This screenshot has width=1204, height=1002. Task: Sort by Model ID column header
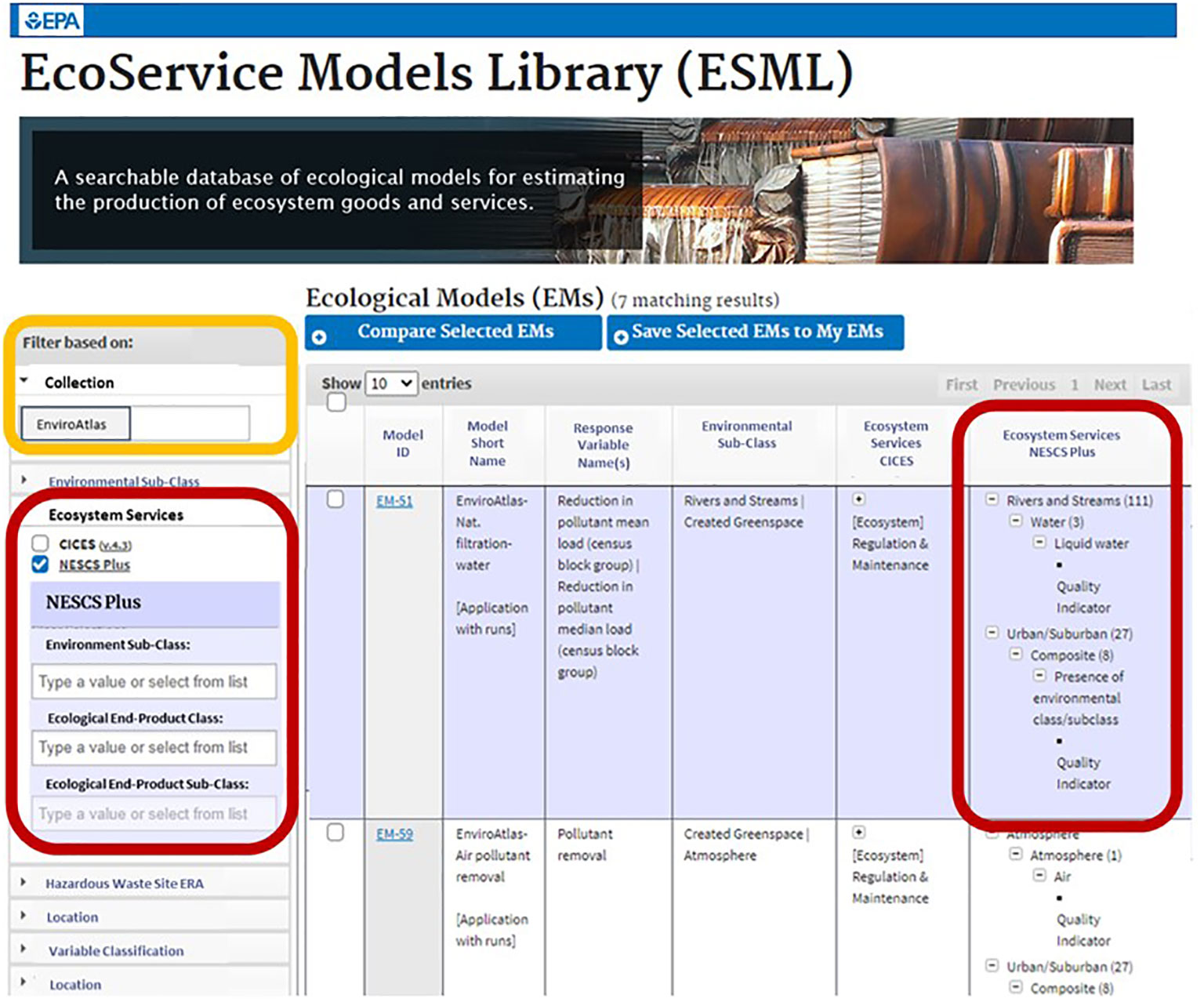(403, 443)
